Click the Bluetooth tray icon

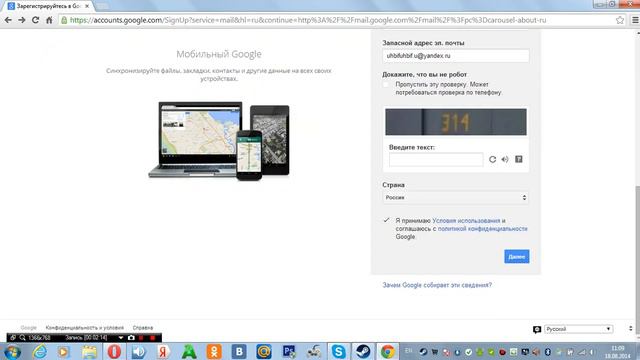(548, 352)
